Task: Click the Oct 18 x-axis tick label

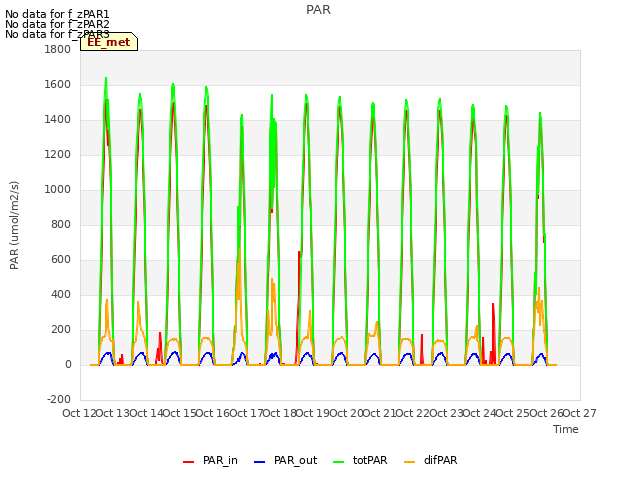Action: [280, 413]
